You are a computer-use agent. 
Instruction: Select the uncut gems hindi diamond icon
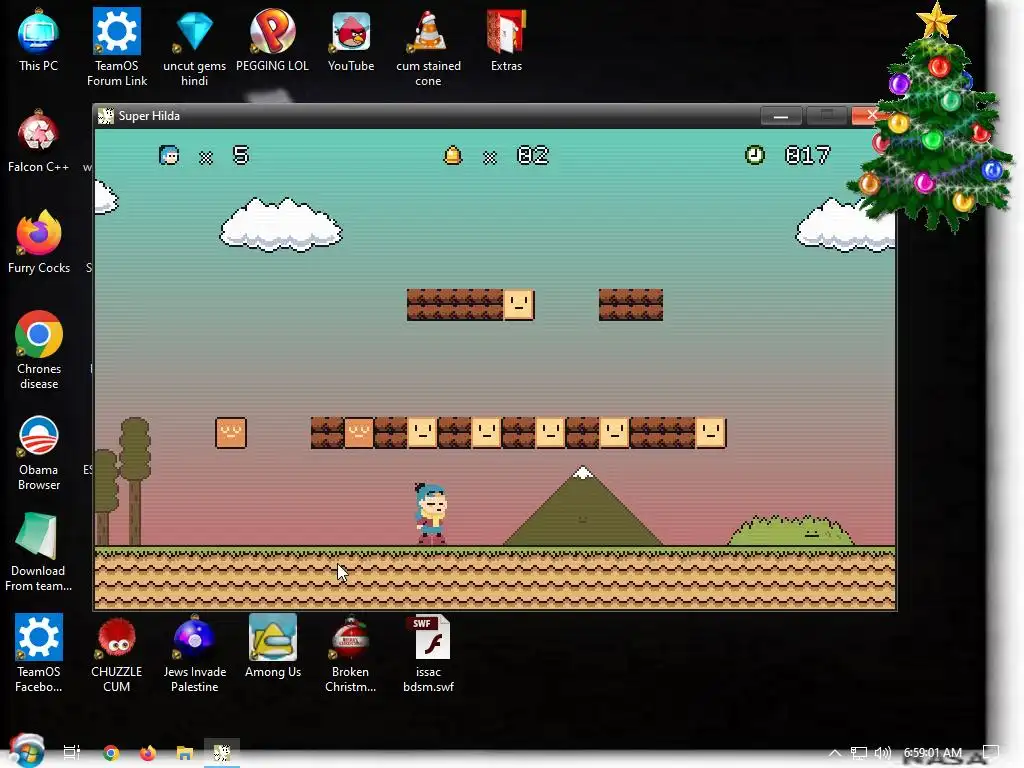click(195, 47)
